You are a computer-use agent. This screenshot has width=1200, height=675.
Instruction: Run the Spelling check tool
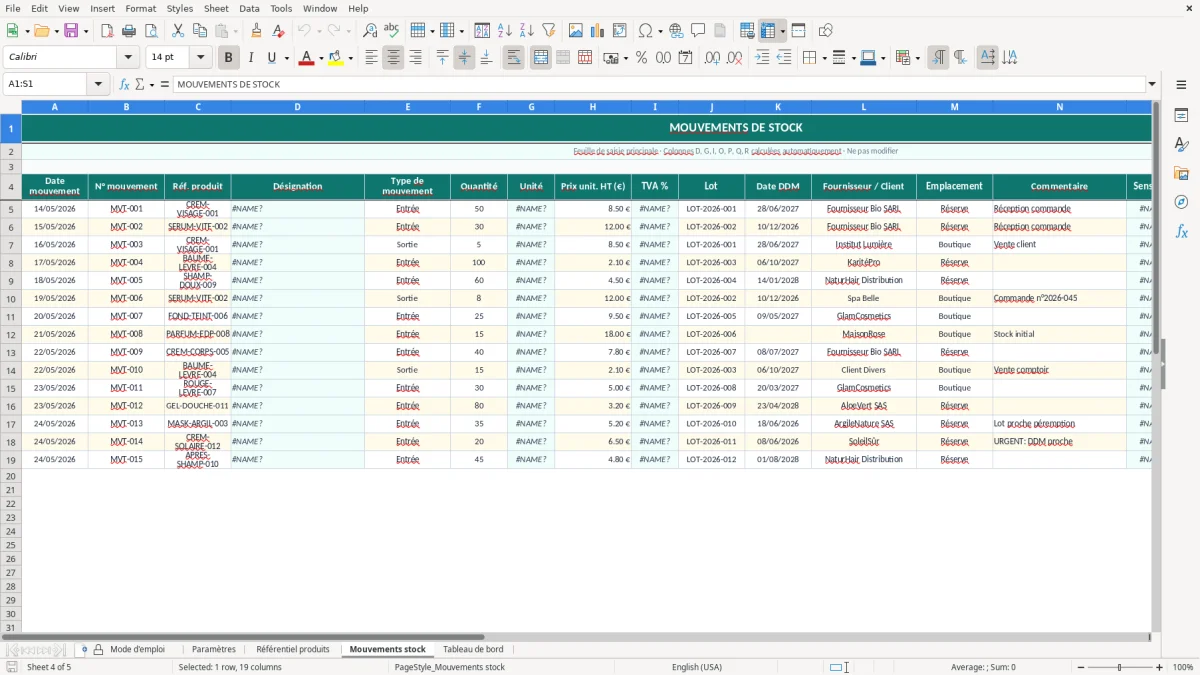point(392,31)
